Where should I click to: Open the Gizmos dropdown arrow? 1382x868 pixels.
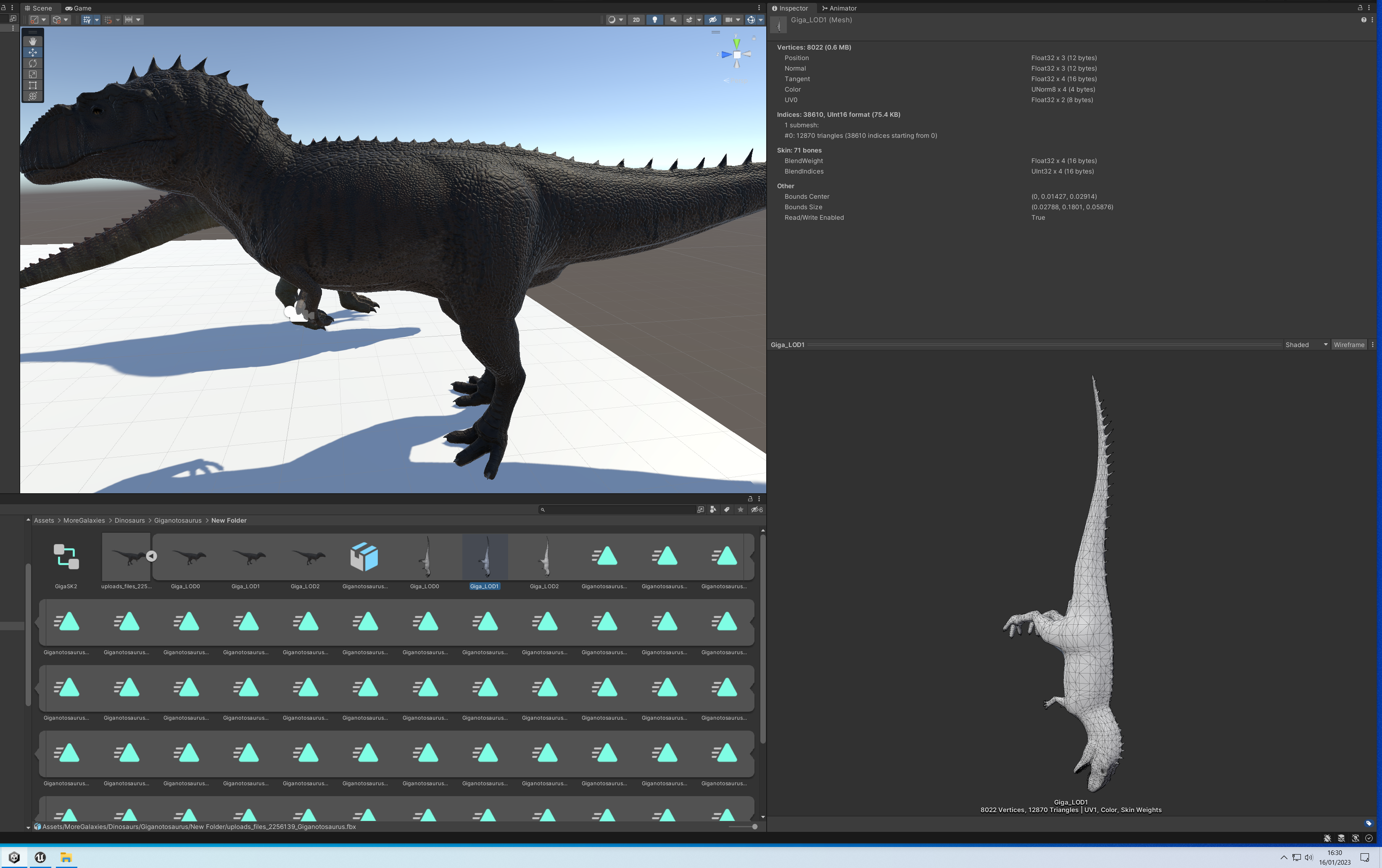760,19
